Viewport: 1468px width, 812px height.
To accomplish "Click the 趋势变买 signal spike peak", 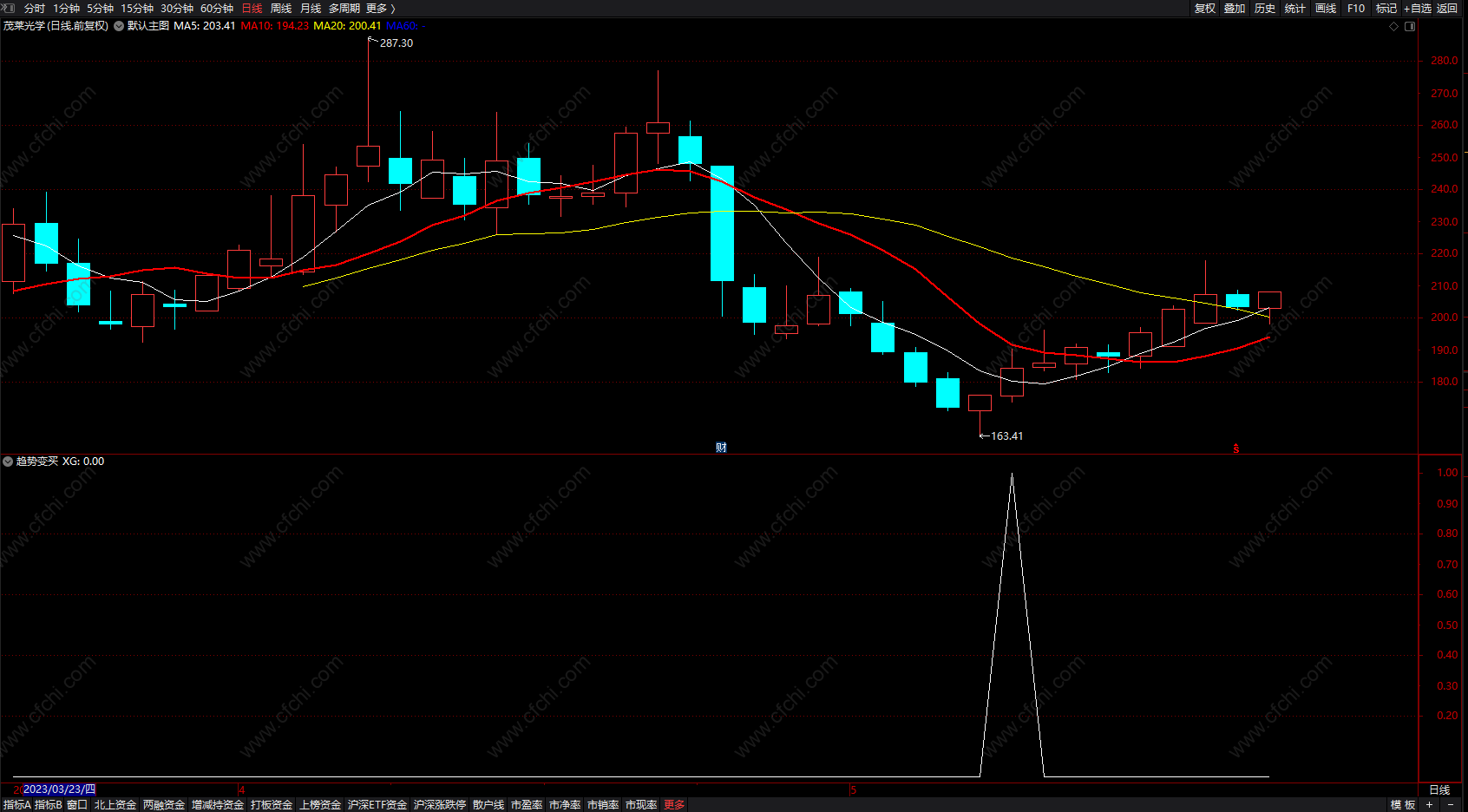I will pyautogui.click(x=1012, y=475).
